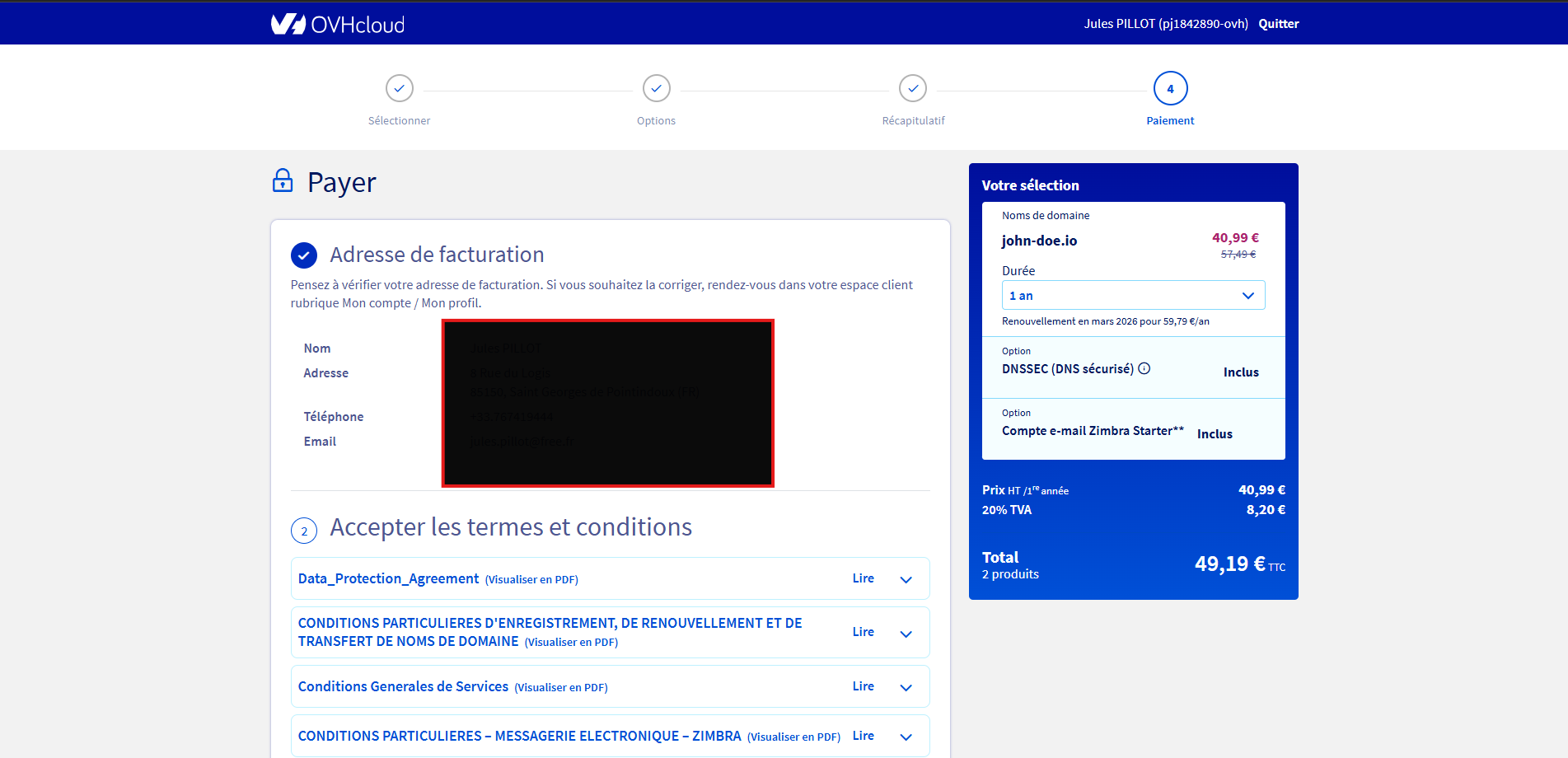
Task: Click the padlock icon beside Payer
Action: [x=283, y=180]
